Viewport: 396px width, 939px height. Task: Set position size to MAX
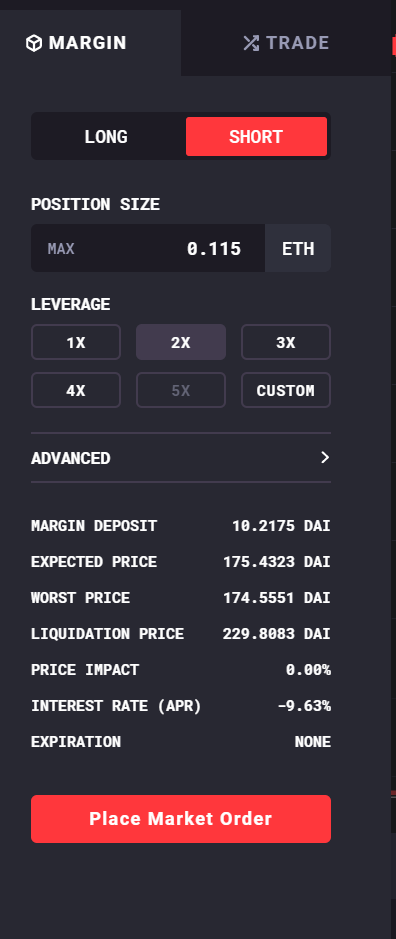point(61,249)
